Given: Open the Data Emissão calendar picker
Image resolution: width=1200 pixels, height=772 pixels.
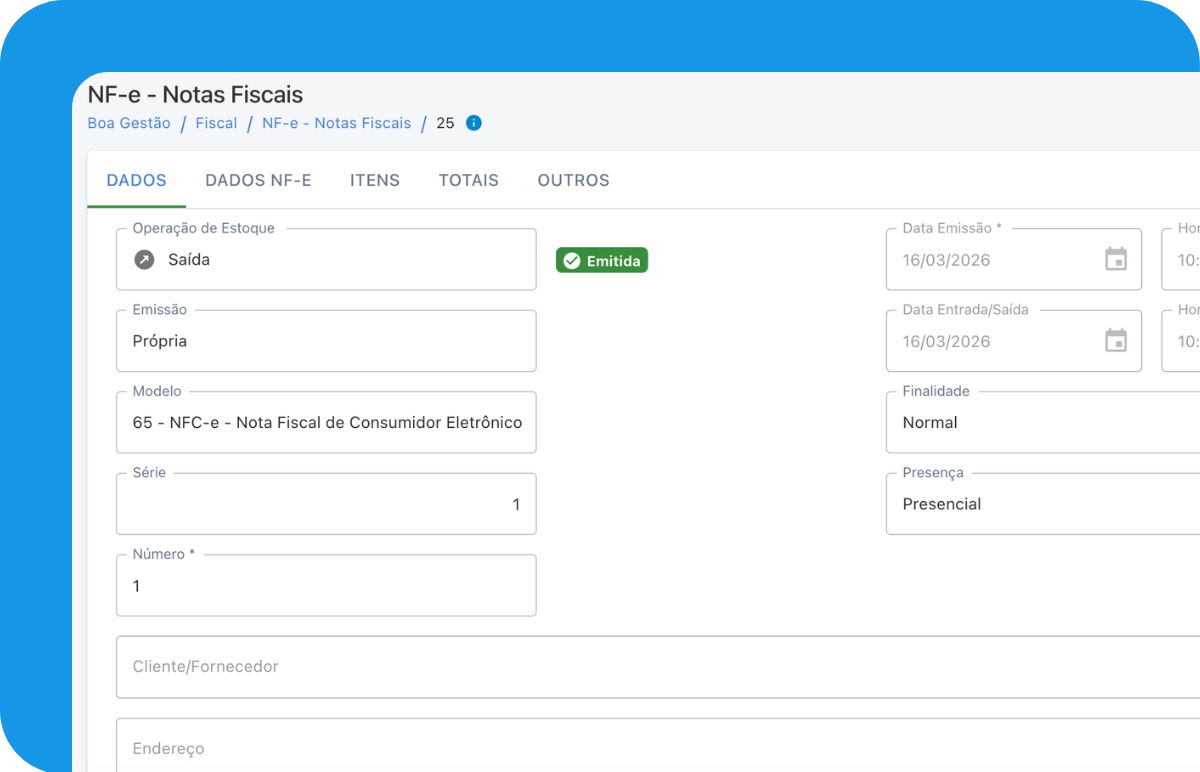Looking at the screenshot, I should (1115, 259).
